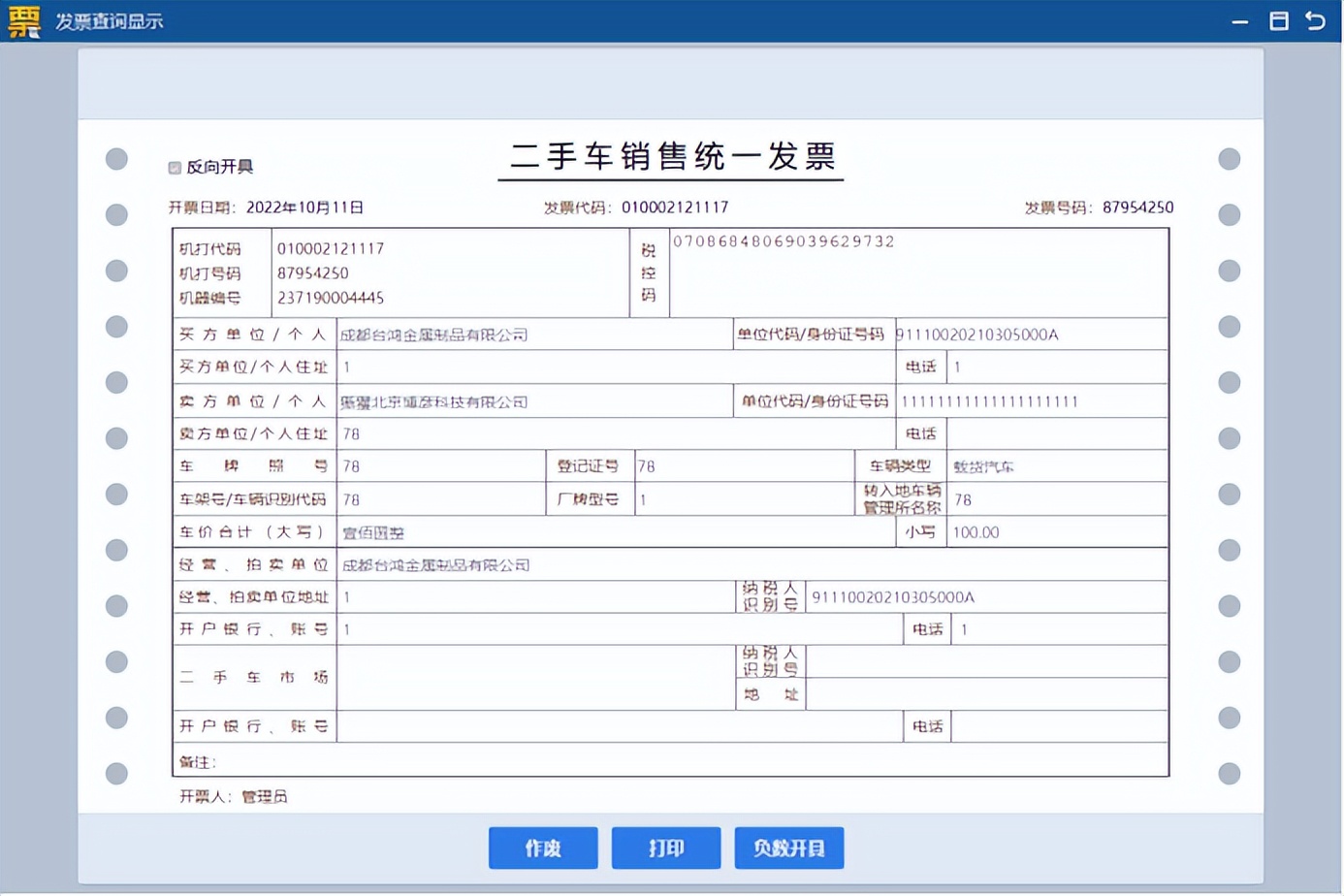Click the 作废 void button
1344x896 pixels.
[543, 847]
